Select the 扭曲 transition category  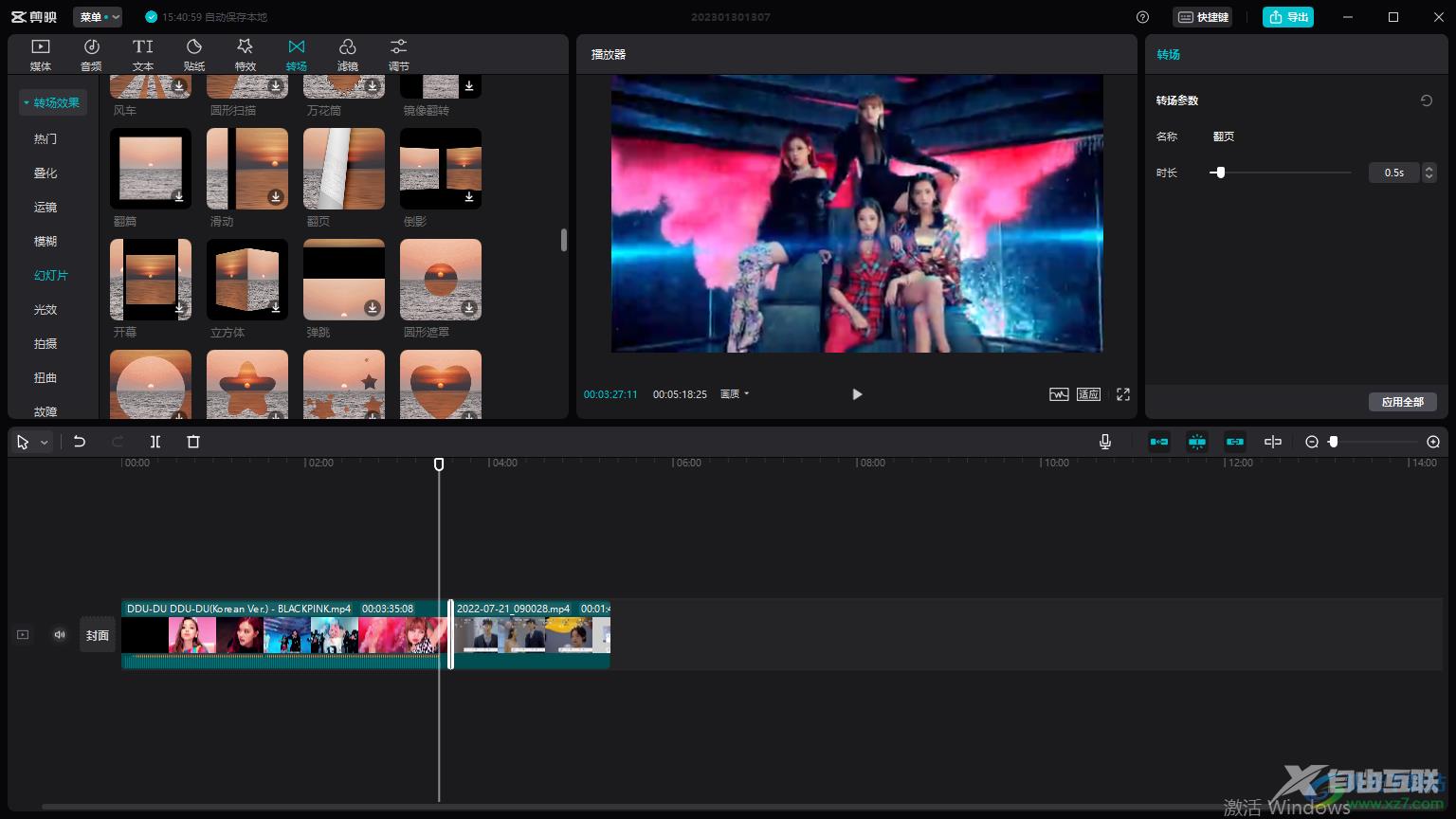pos(45,377)
